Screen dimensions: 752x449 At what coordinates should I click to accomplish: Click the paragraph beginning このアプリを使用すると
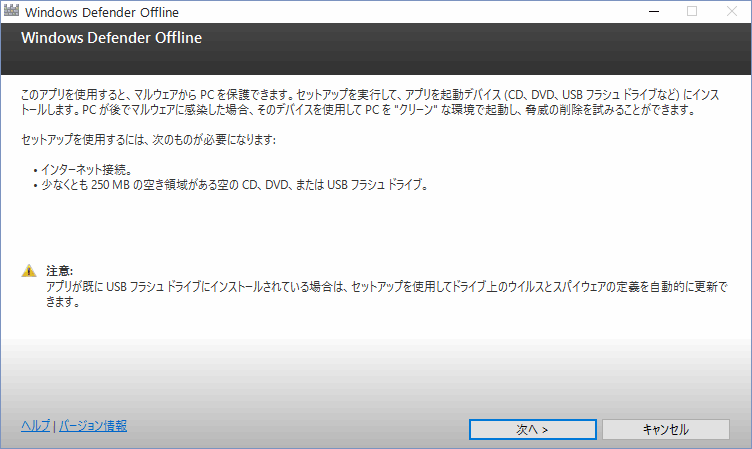click(370, 102)
